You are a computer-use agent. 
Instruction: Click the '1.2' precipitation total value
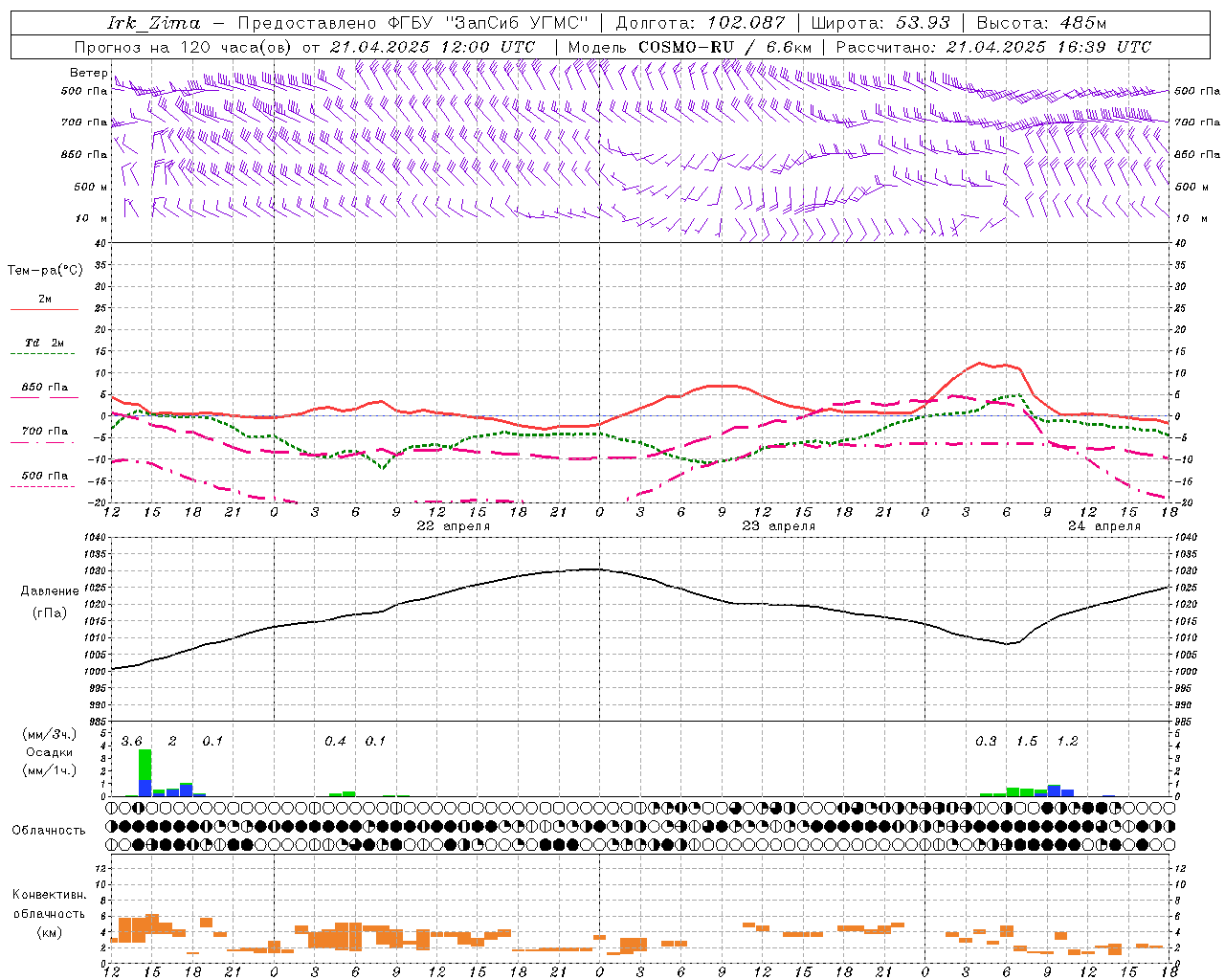click(1067, 742)
